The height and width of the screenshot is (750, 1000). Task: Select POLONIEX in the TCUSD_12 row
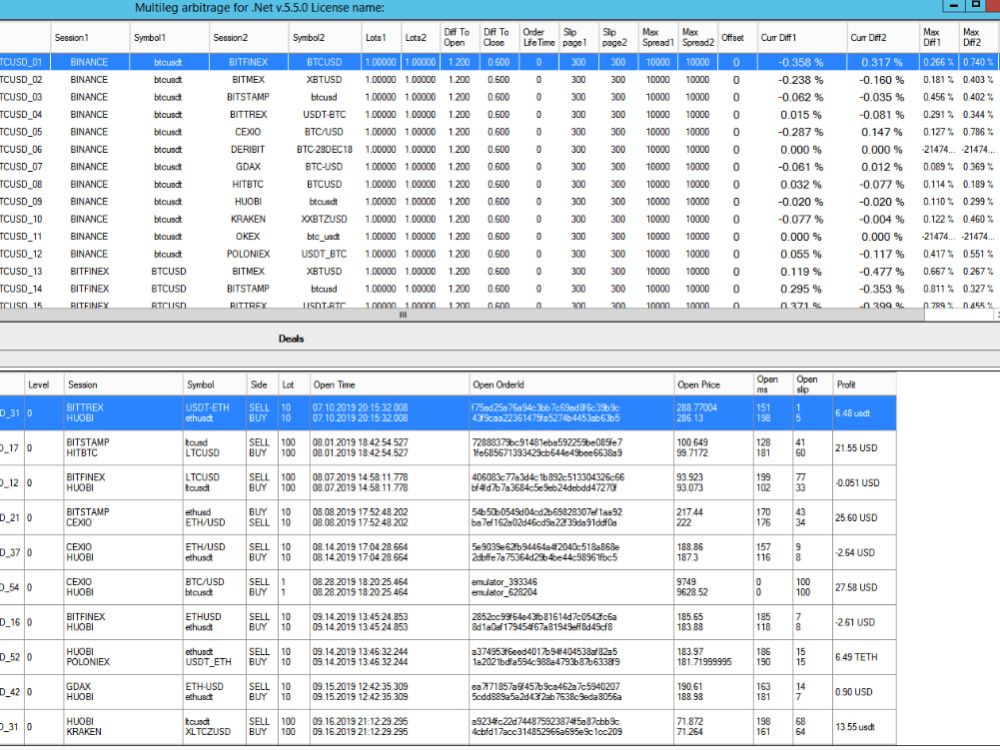[x=249, y=254]
